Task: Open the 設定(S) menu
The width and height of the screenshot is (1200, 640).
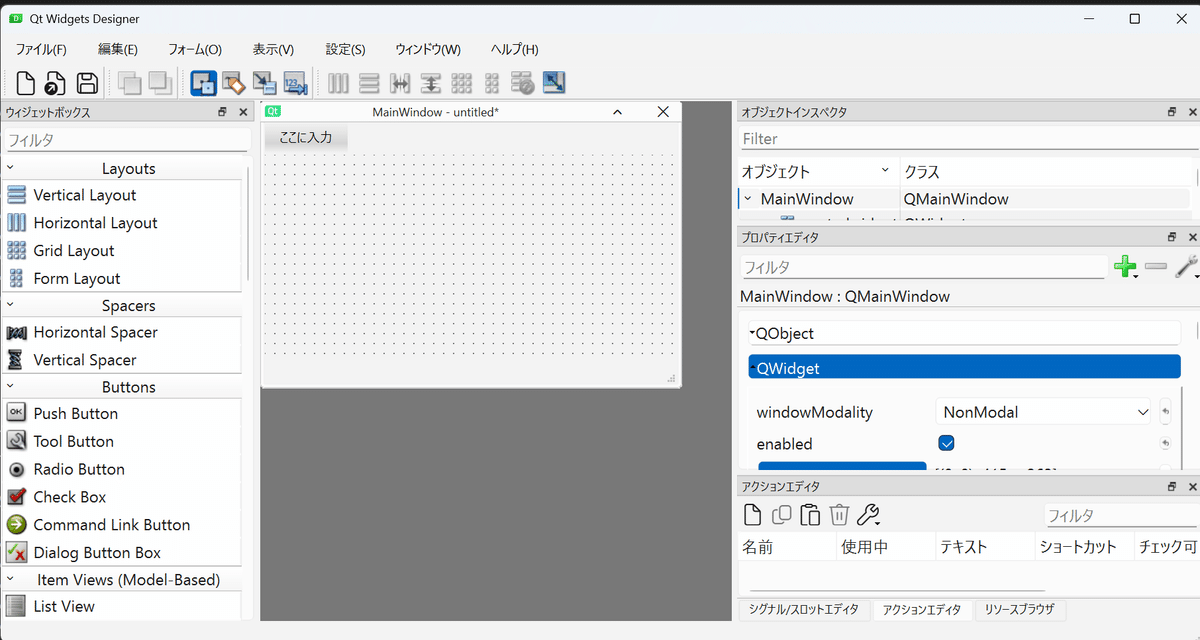Action: [x=345, y=49]
